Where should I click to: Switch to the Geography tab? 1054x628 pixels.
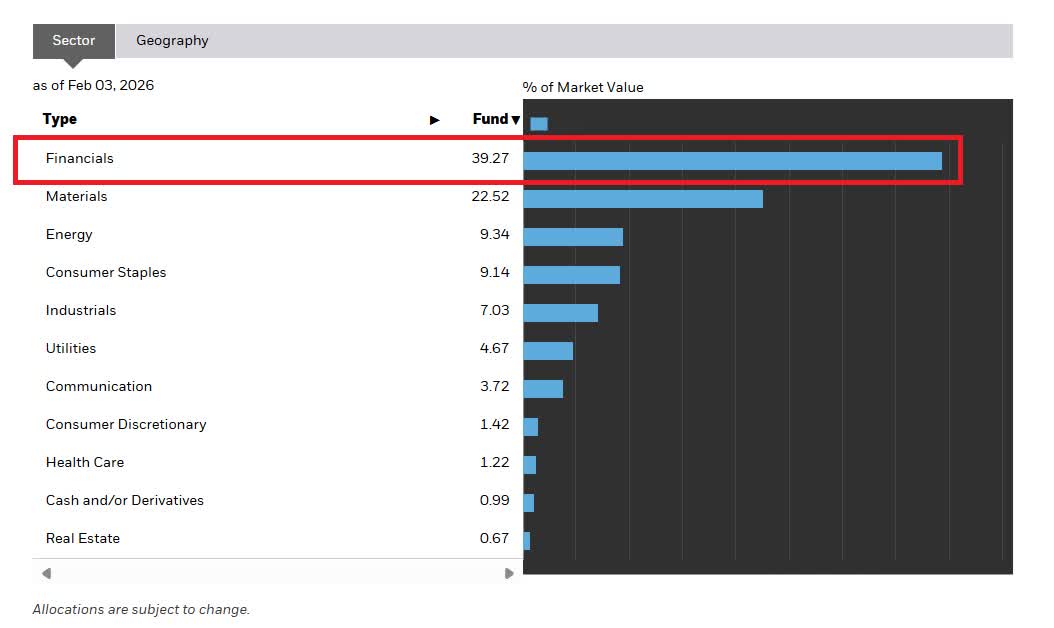click(172, 41)
